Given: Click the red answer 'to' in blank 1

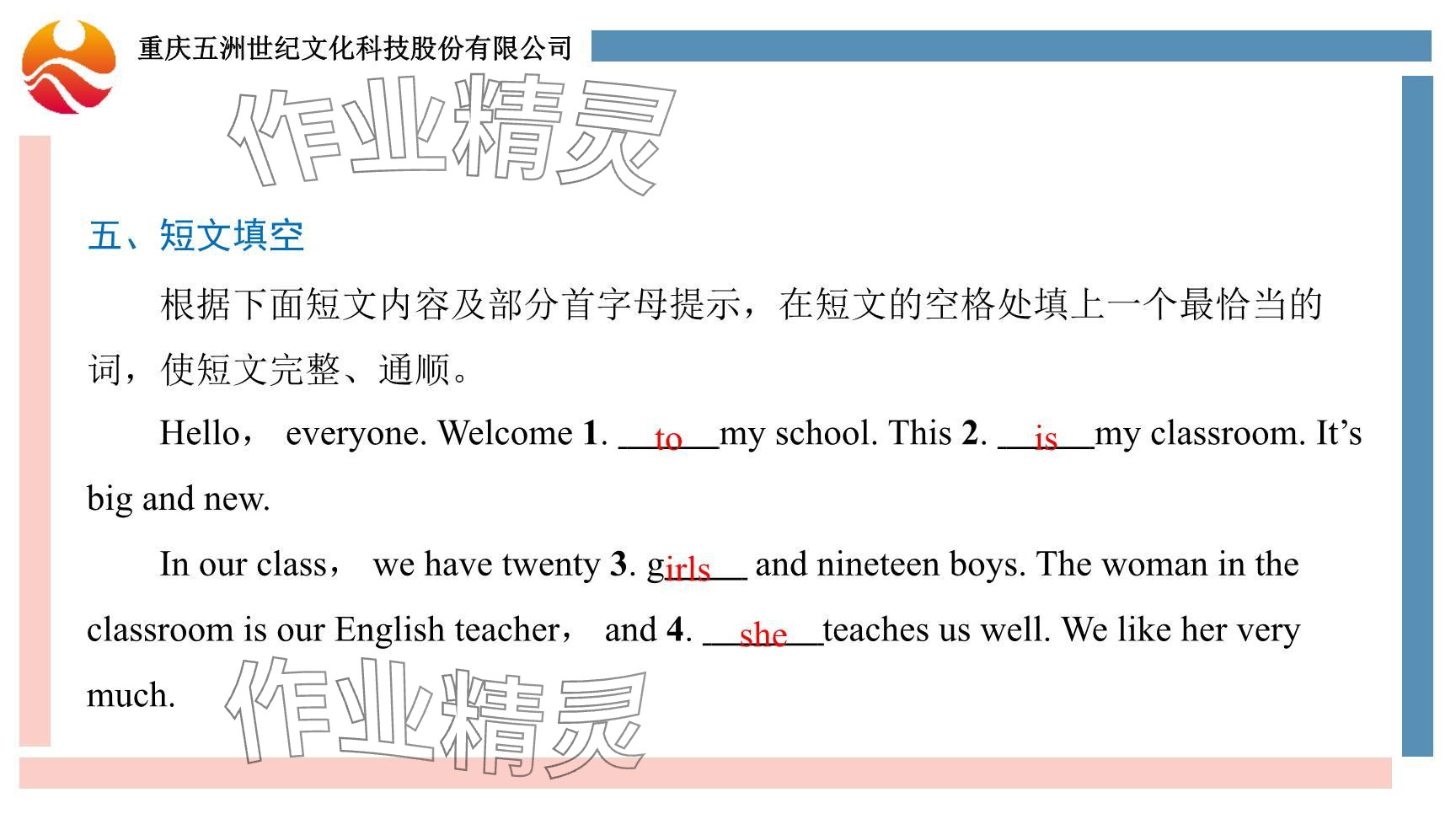Looking at the screenshot, I should (668, 438).
